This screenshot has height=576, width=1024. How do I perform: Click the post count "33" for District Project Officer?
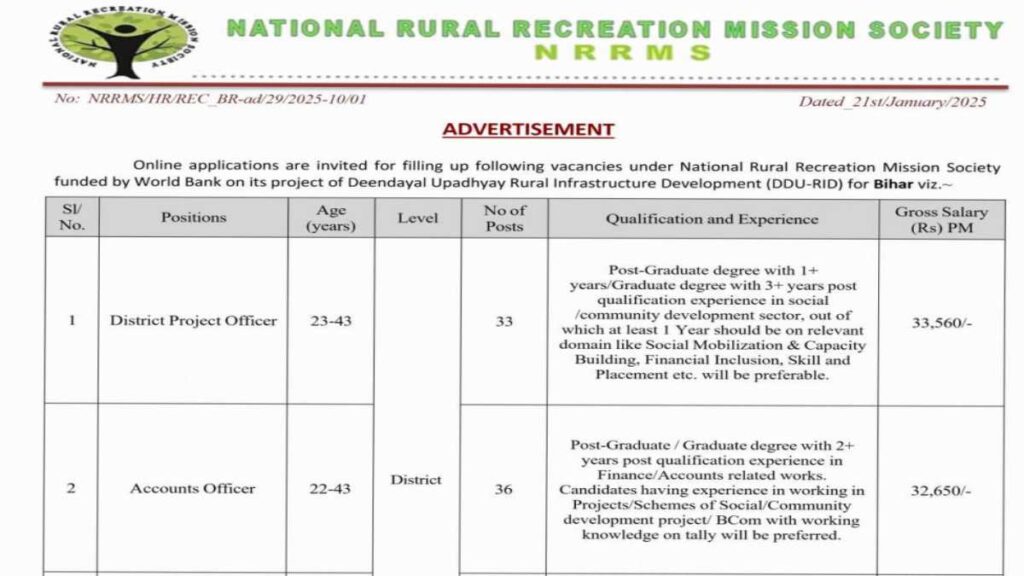tap(504, 321)
